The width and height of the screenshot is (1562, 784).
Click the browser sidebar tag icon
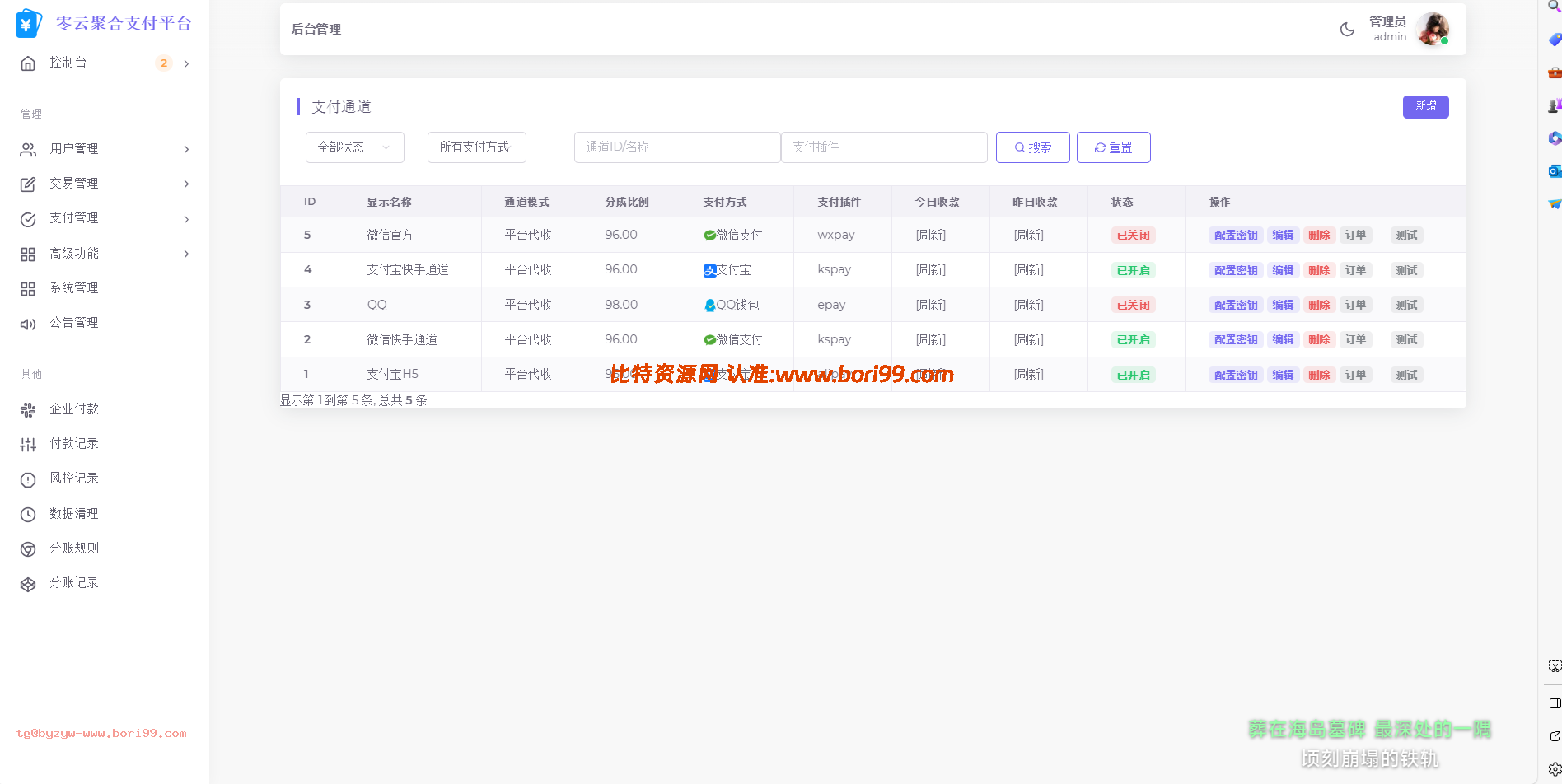pyautogui.click(x=1555, y=39)
